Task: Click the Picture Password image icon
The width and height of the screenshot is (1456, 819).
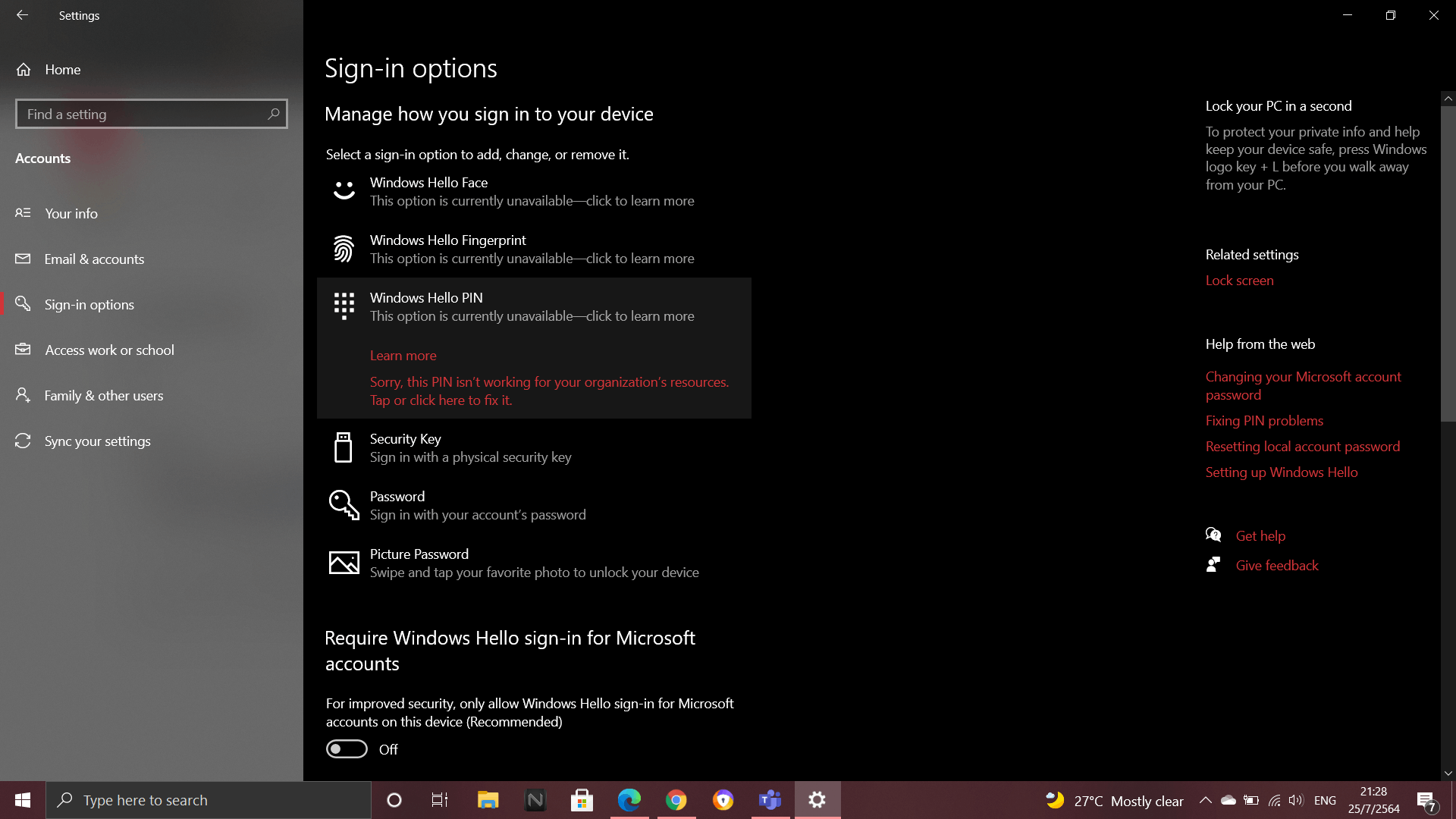Action: 344,563
